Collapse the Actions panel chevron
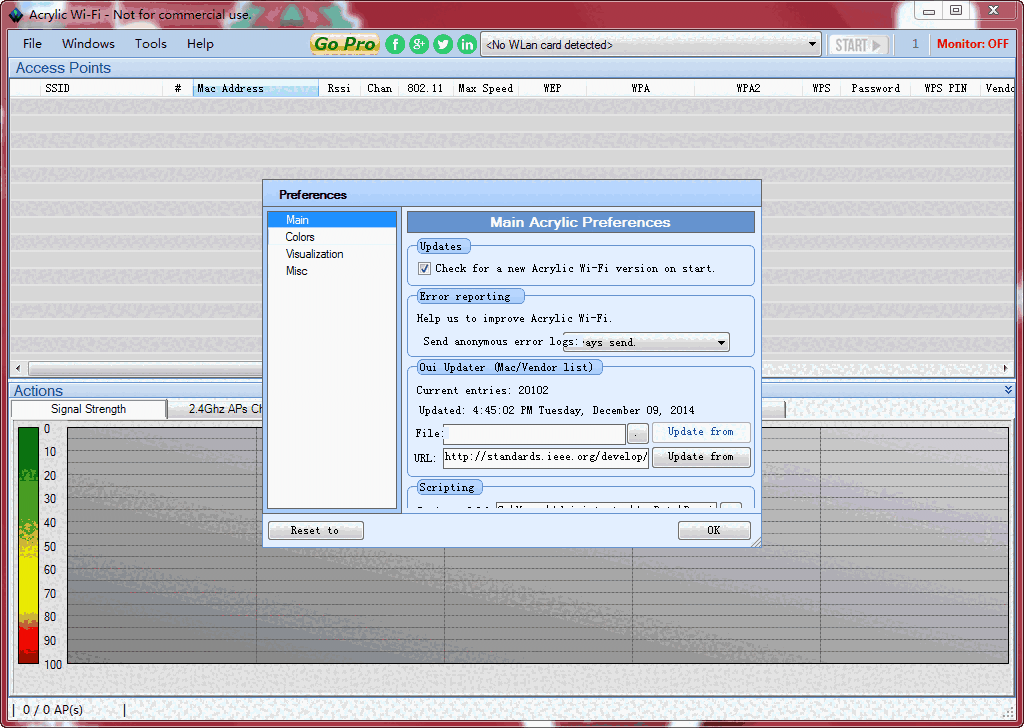Viewport: 1024px width, 728px height. 1008,389
